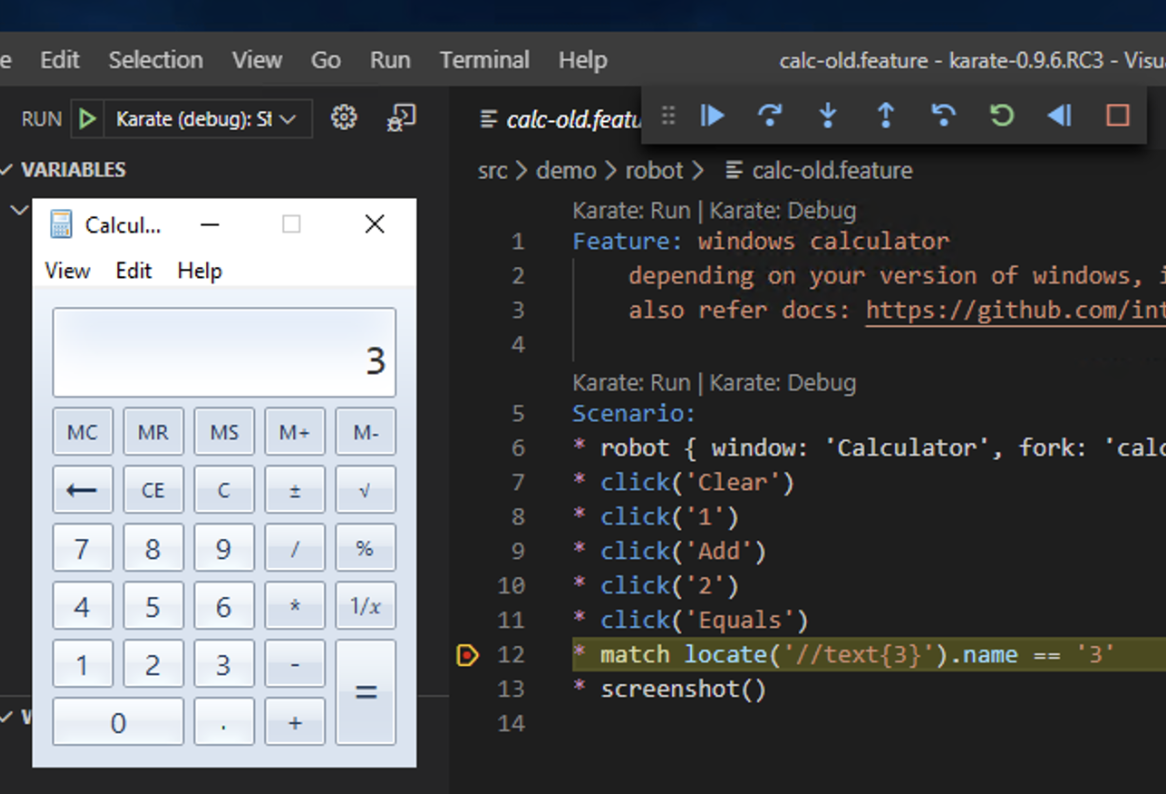
Task: Open the github docs link on line 3
Action: (1015, 310)
